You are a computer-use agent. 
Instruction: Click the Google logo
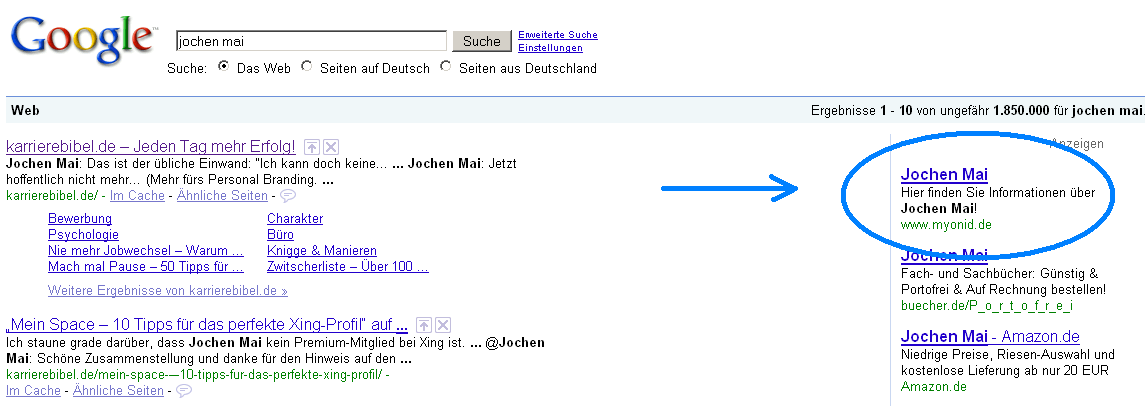tap(83, 43)
